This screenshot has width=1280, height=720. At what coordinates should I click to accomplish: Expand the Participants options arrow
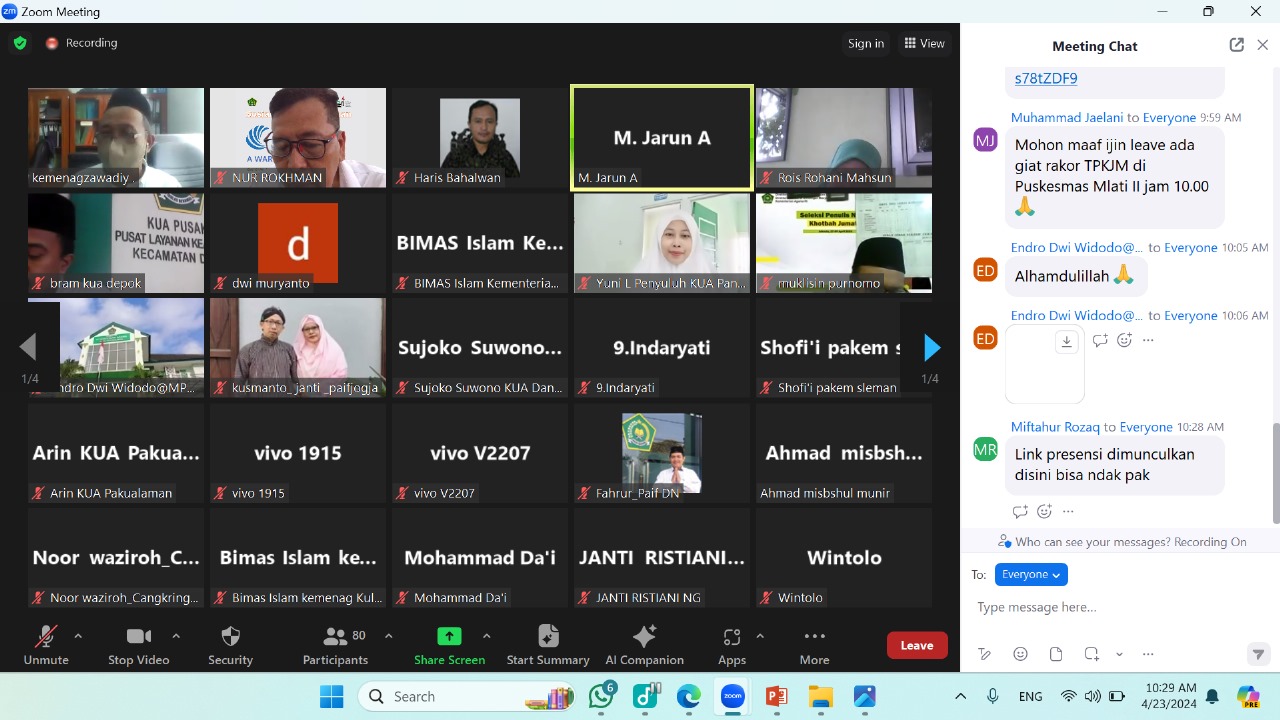point(388,636)
